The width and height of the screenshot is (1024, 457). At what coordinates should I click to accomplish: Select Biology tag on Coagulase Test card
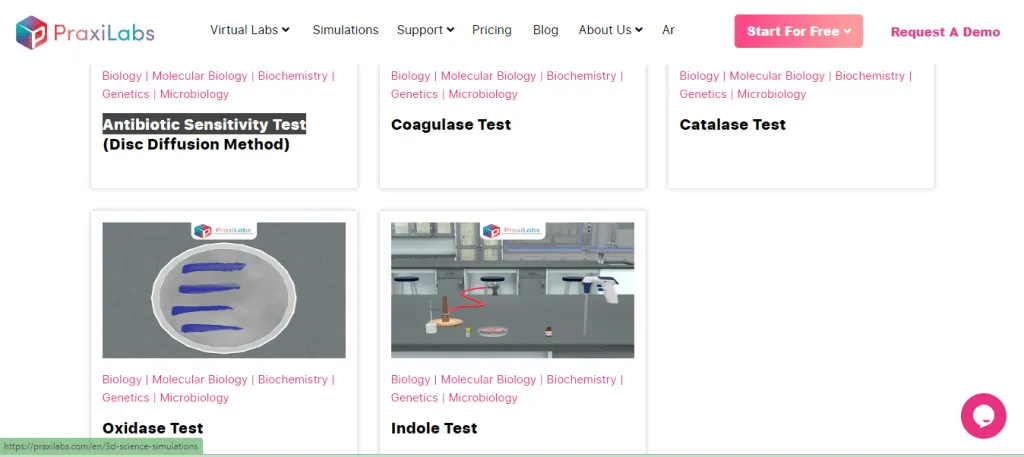(410, 76)
